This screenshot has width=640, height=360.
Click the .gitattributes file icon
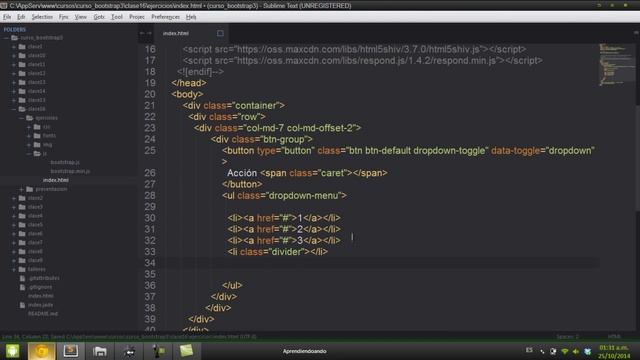22,278
